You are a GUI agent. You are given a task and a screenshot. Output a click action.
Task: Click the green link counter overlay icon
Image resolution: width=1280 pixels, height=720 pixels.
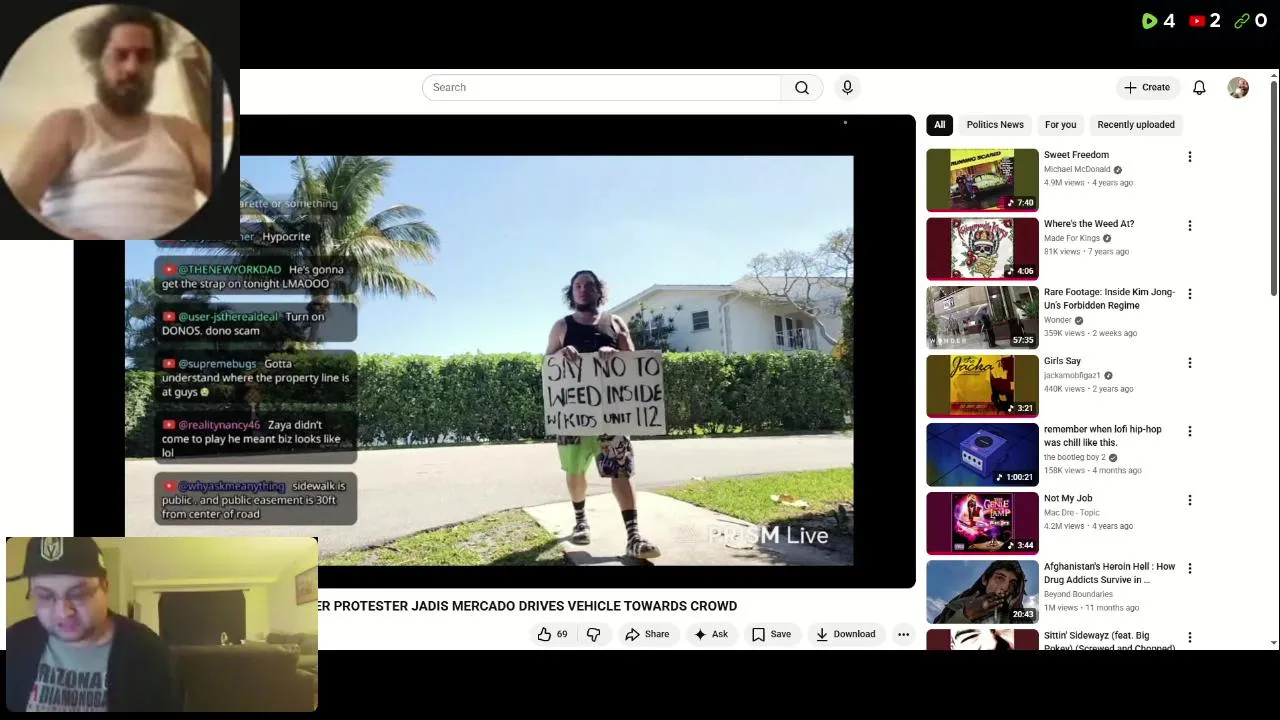pyautogui.click(x=1242, y=21)
